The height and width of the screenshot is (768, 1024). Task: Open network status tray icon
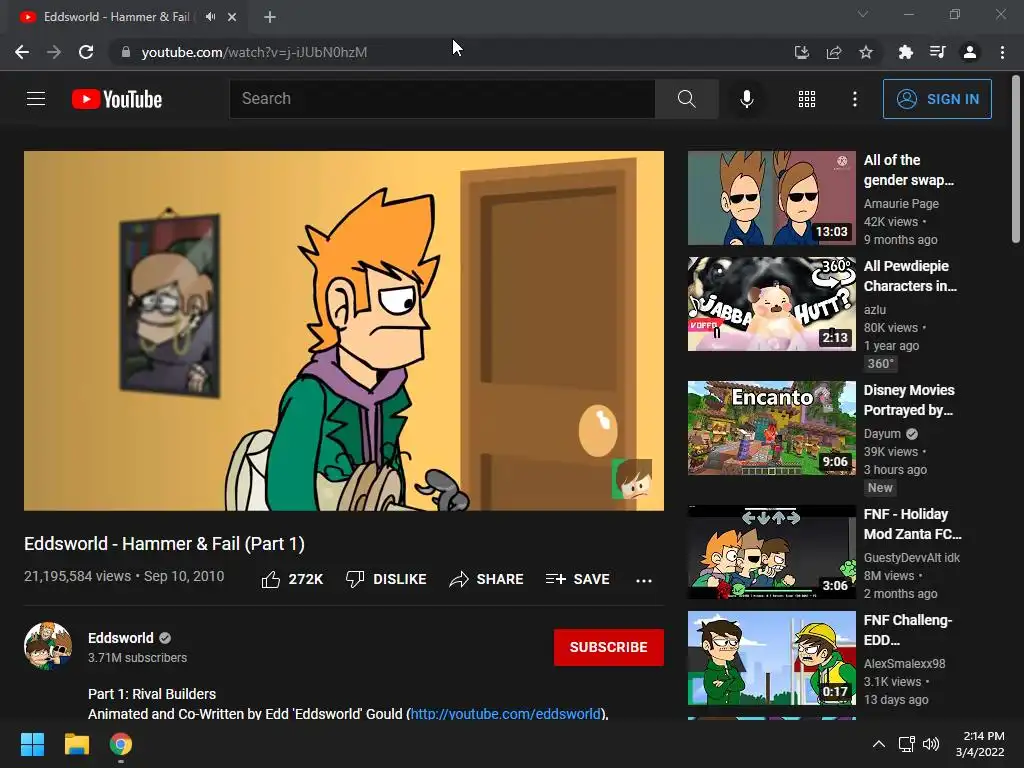click(x=906, y=744)
